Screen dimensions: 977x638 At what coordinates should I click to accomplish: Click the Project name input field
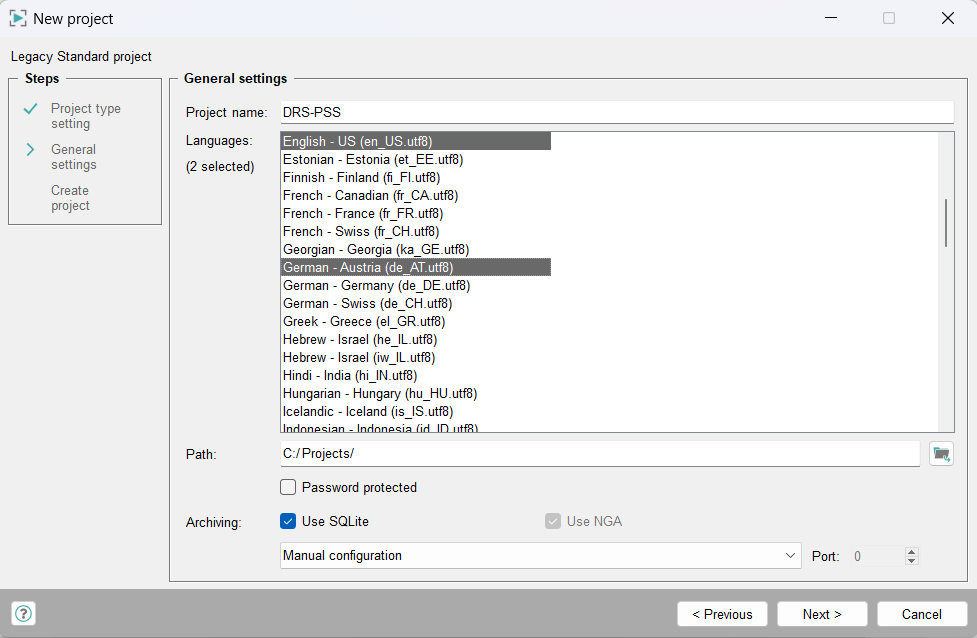pos(616,112)
